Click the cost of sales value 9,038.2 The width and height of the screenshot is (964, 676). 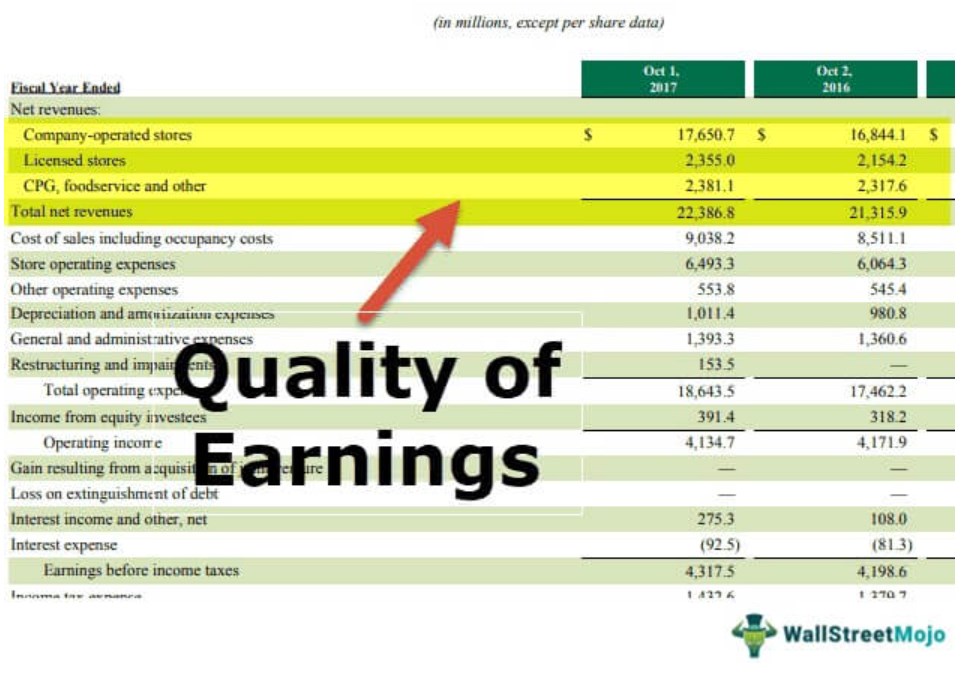[x=710, y=238]
